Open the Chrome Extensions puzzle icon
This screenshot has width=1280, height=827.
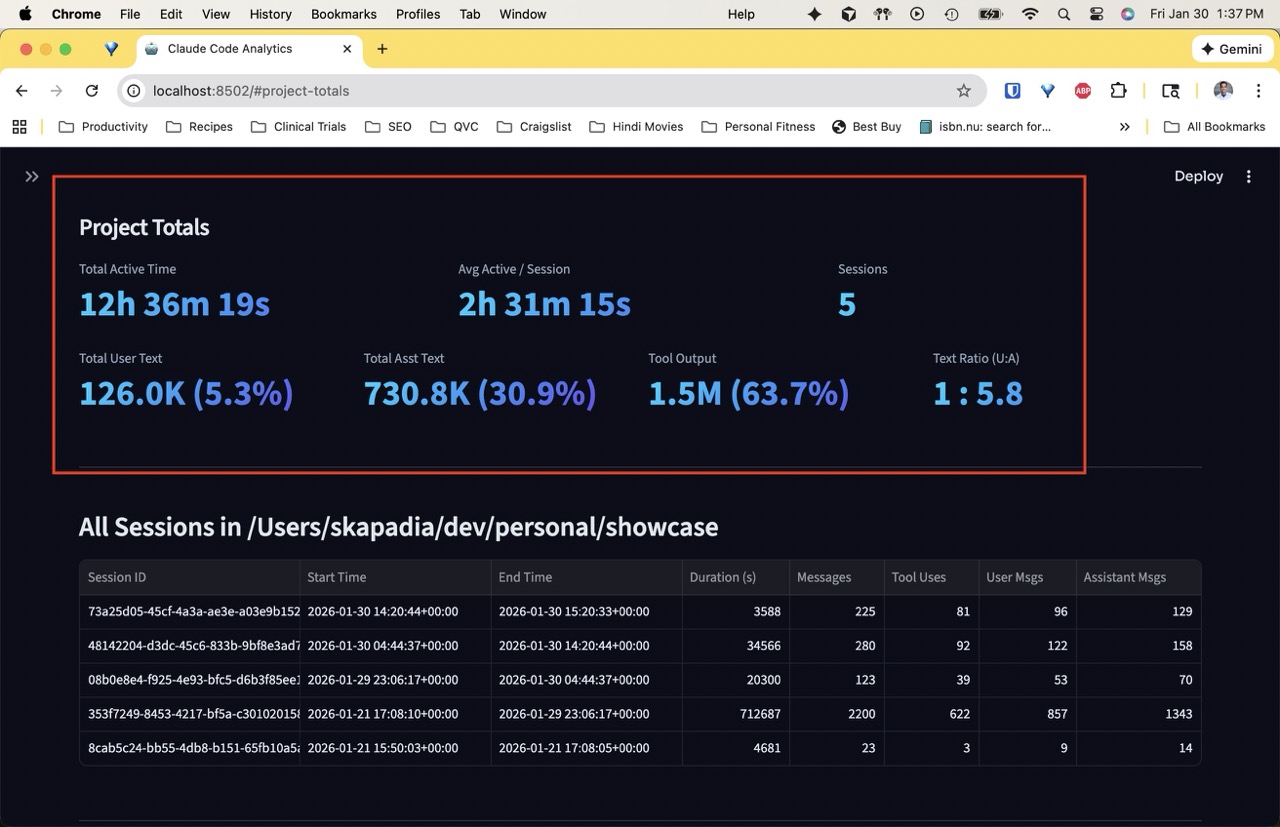click(x=1118, y=90)
